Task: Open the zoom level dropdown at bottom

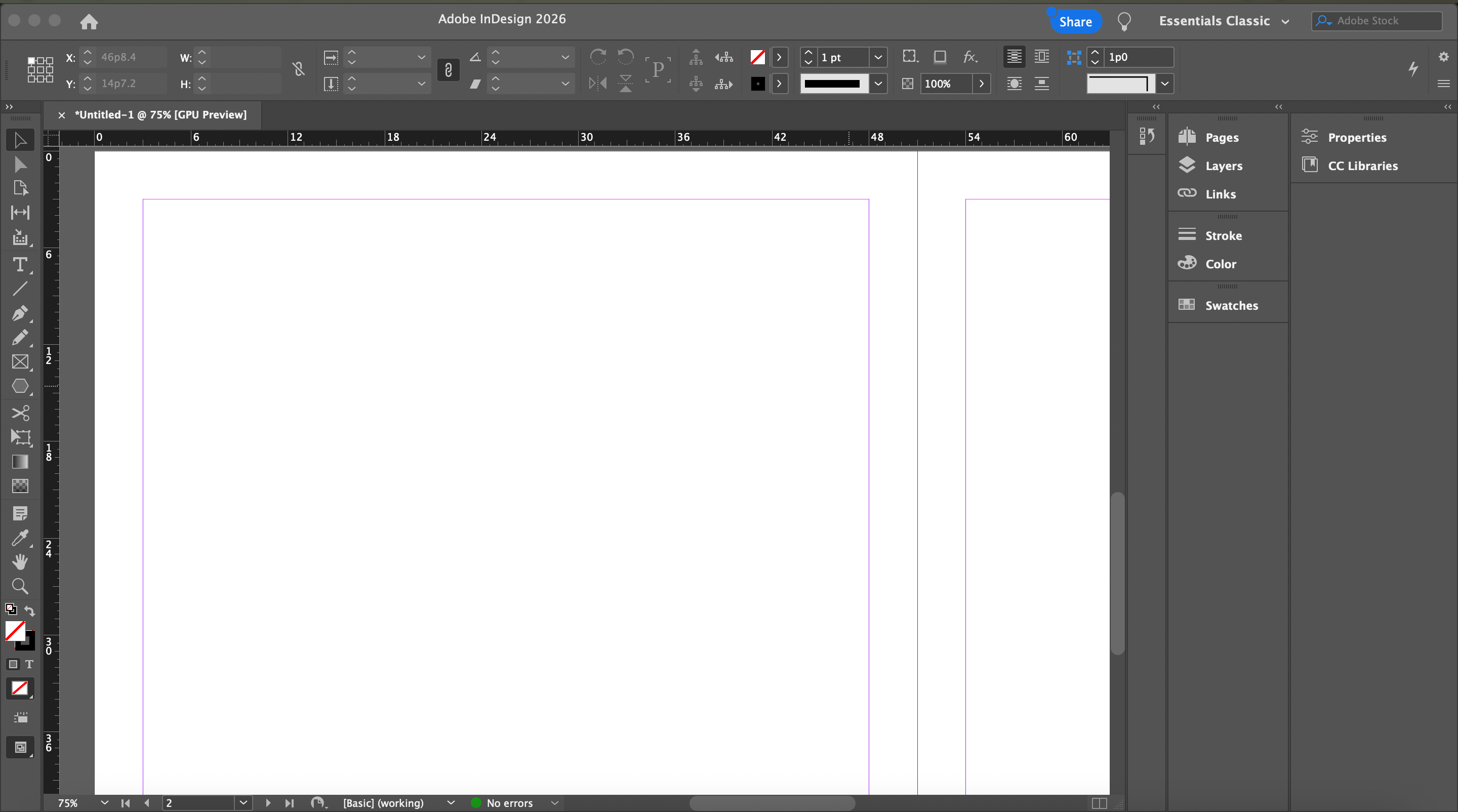Action: coord(104,802)
